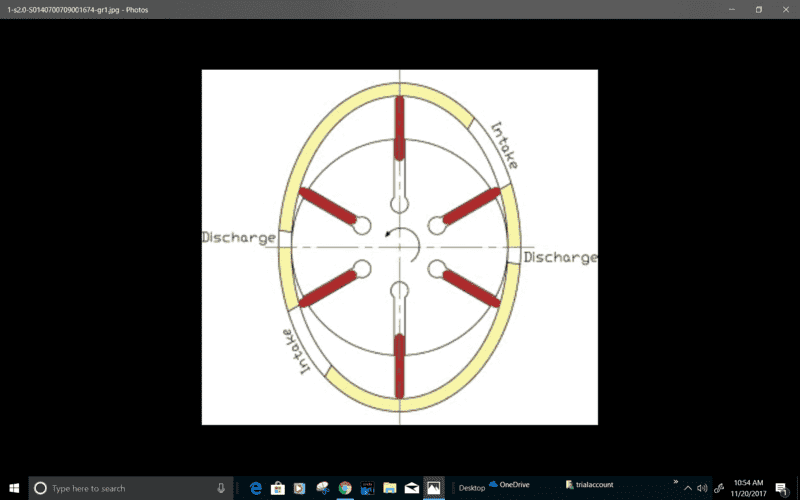Viewport: 800px width, 500px height.
Task: Open the Action Center notifications icon
Action: click(x=782, y=488)
